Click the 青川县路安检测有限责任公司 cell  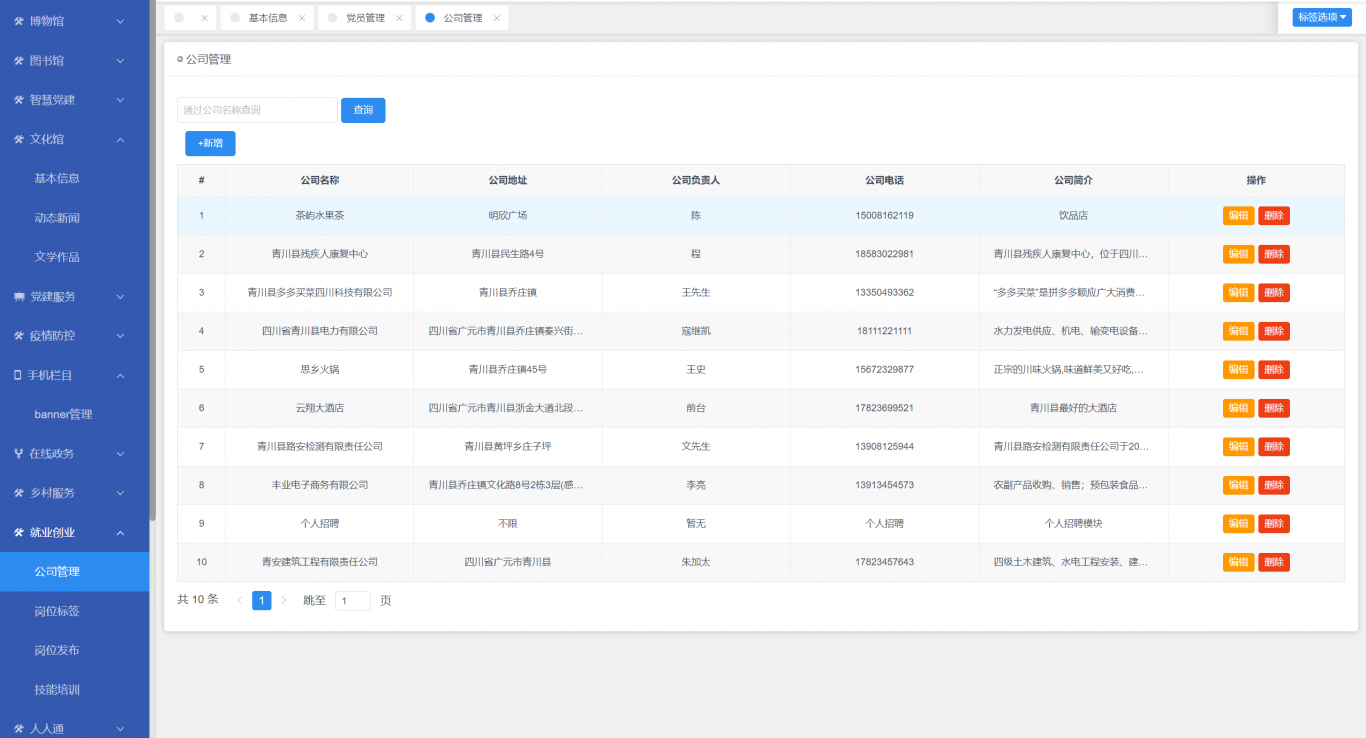coord(320,447)
